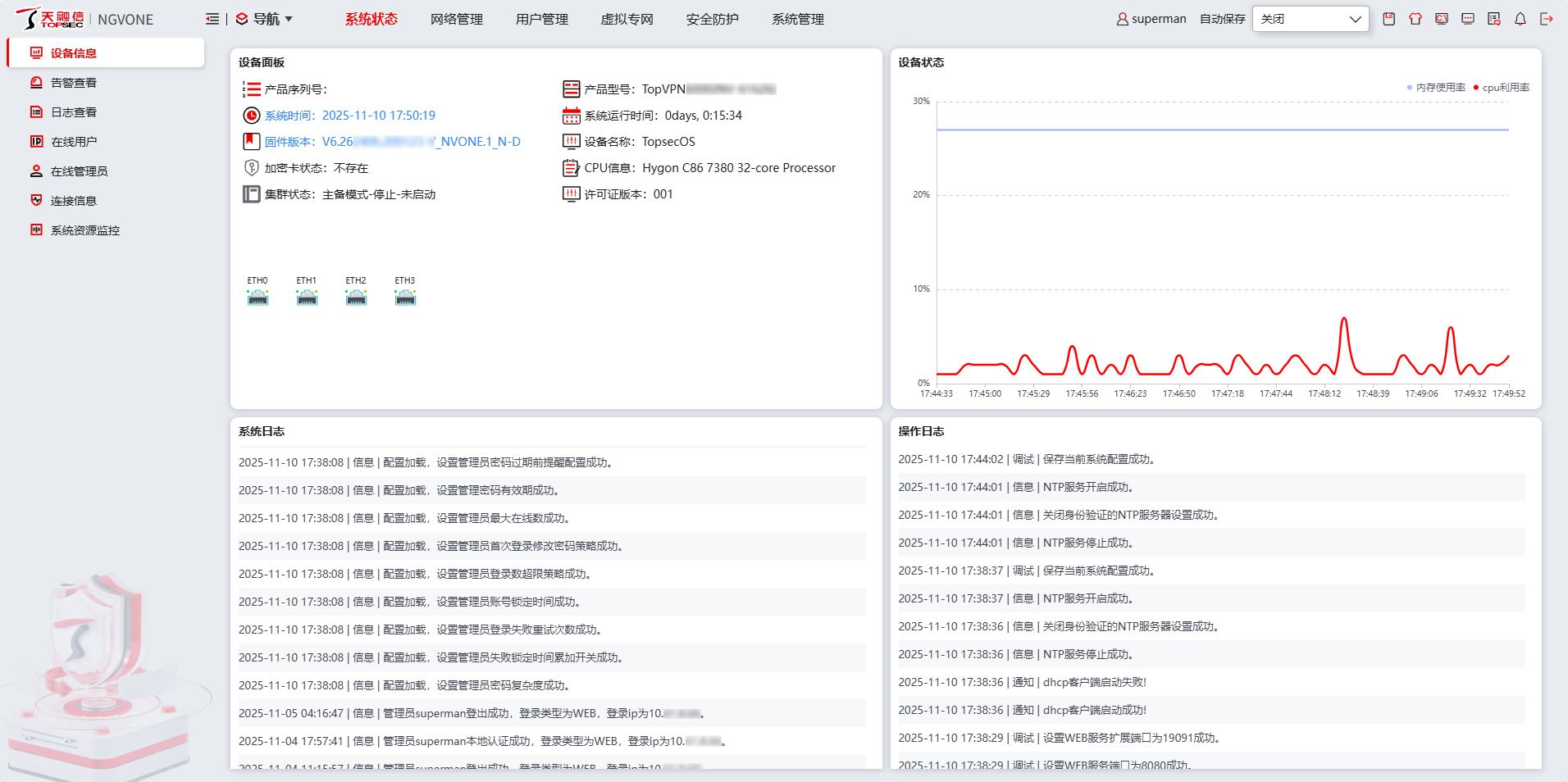Click the CPU usage peak in the chart

(1343, 320)
